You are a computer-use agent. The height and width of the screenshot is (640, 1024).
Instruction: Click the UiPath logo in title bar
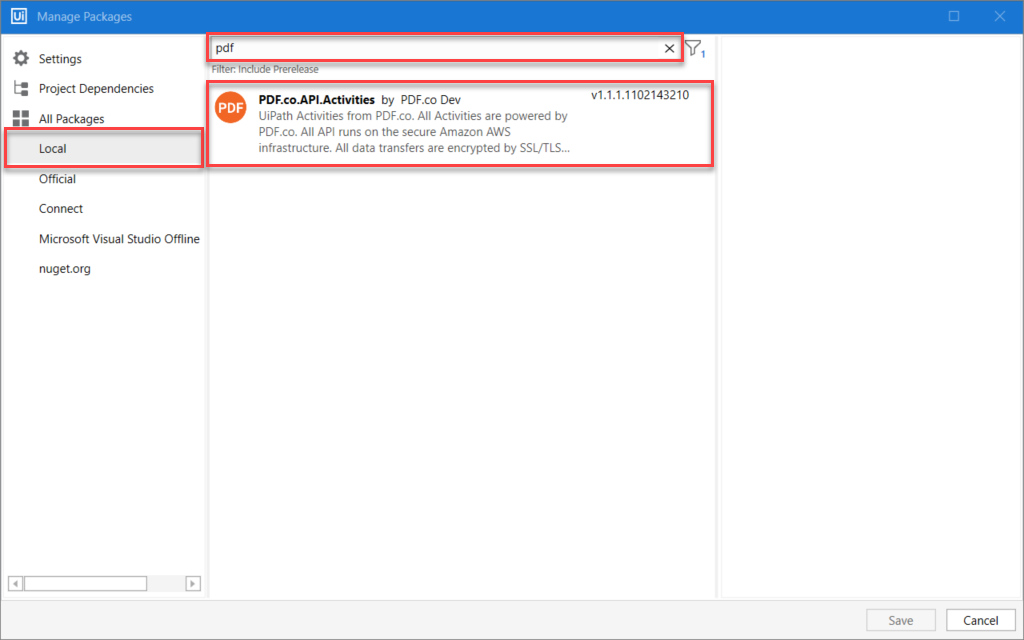(x=19, y=16)
